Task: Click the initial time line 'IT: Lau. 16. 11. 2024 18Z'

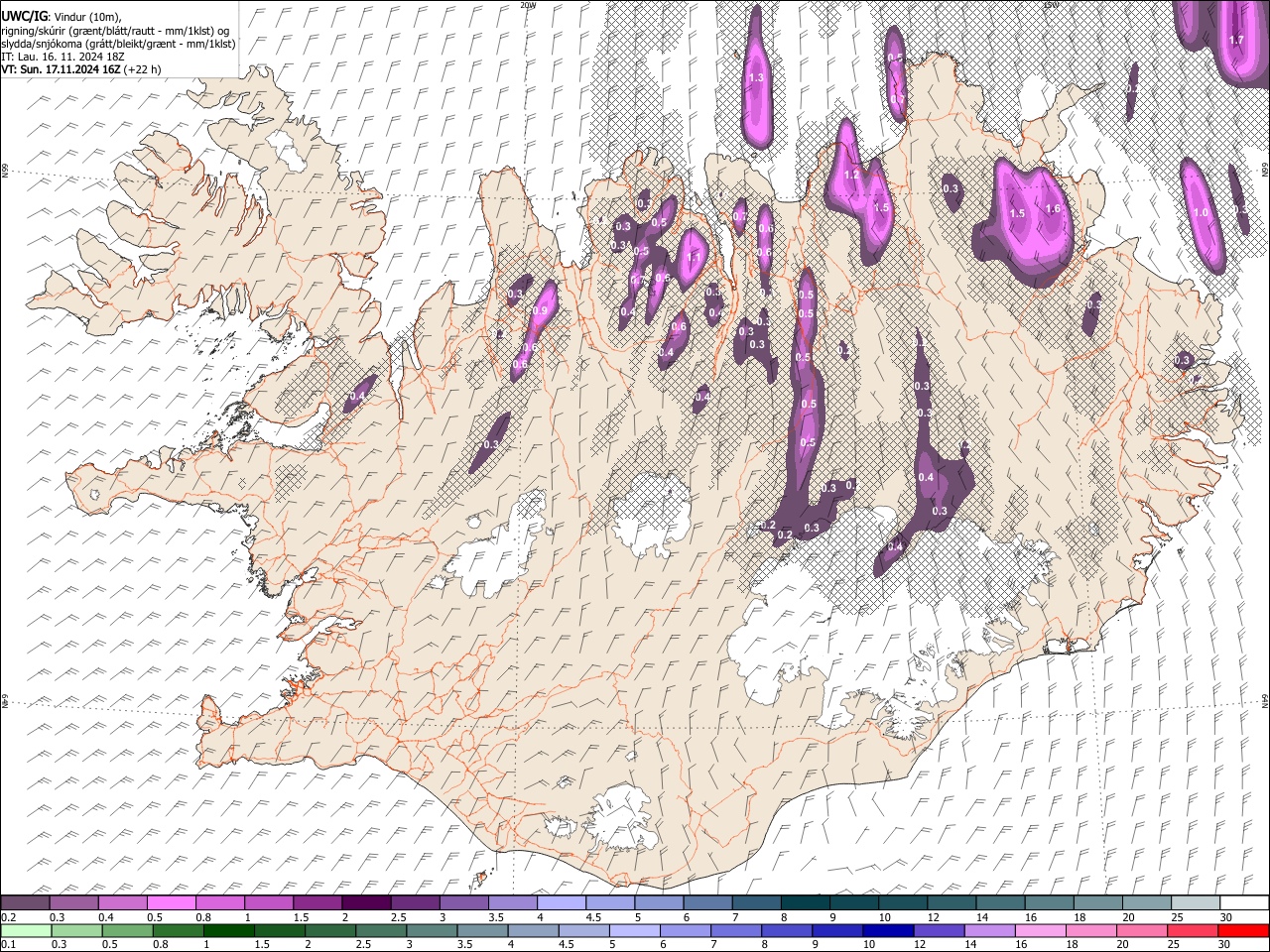Action: (x=63, y=57)
